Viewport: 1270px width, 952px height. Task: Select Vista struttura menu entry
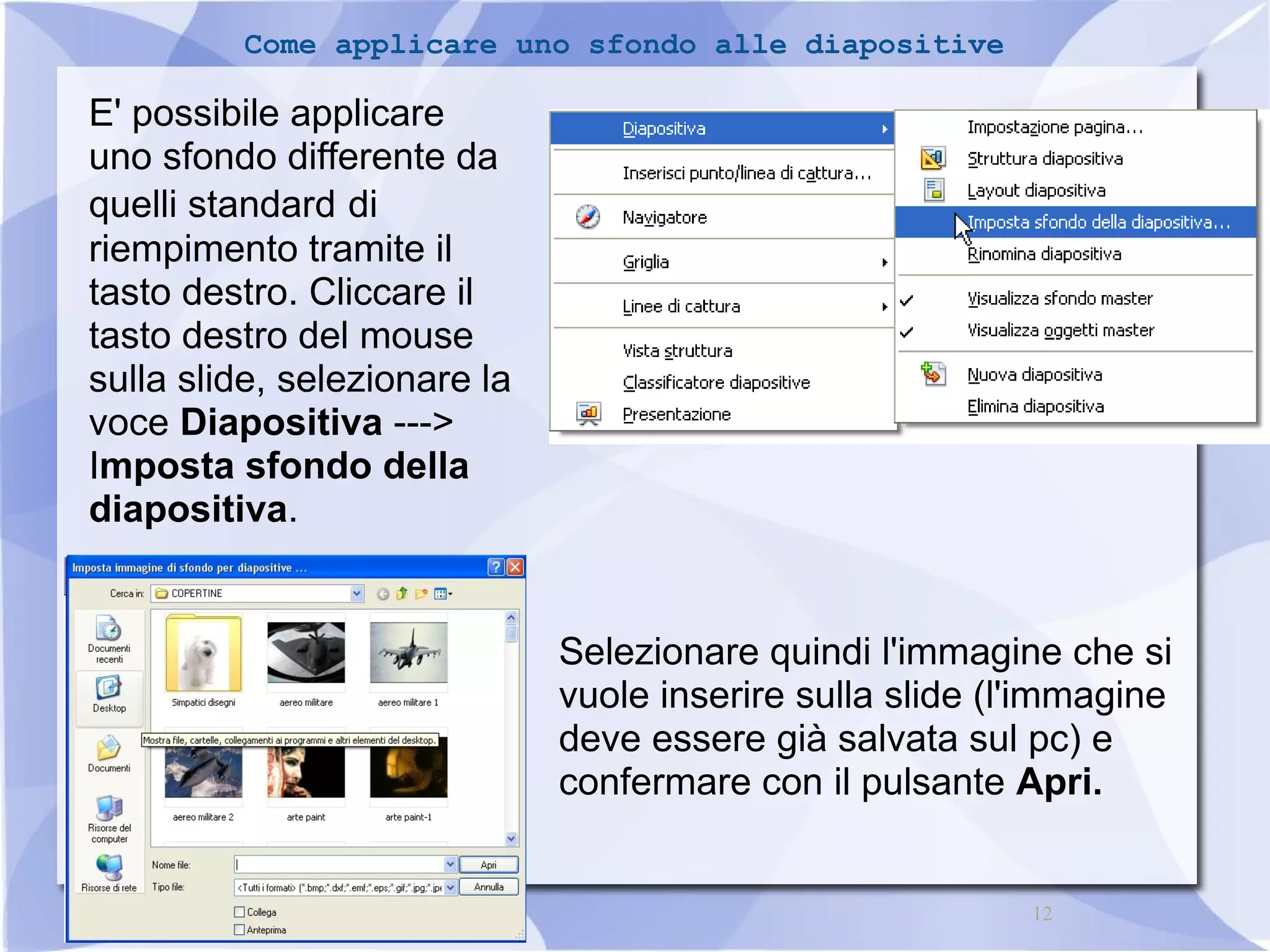pos(677,351)
